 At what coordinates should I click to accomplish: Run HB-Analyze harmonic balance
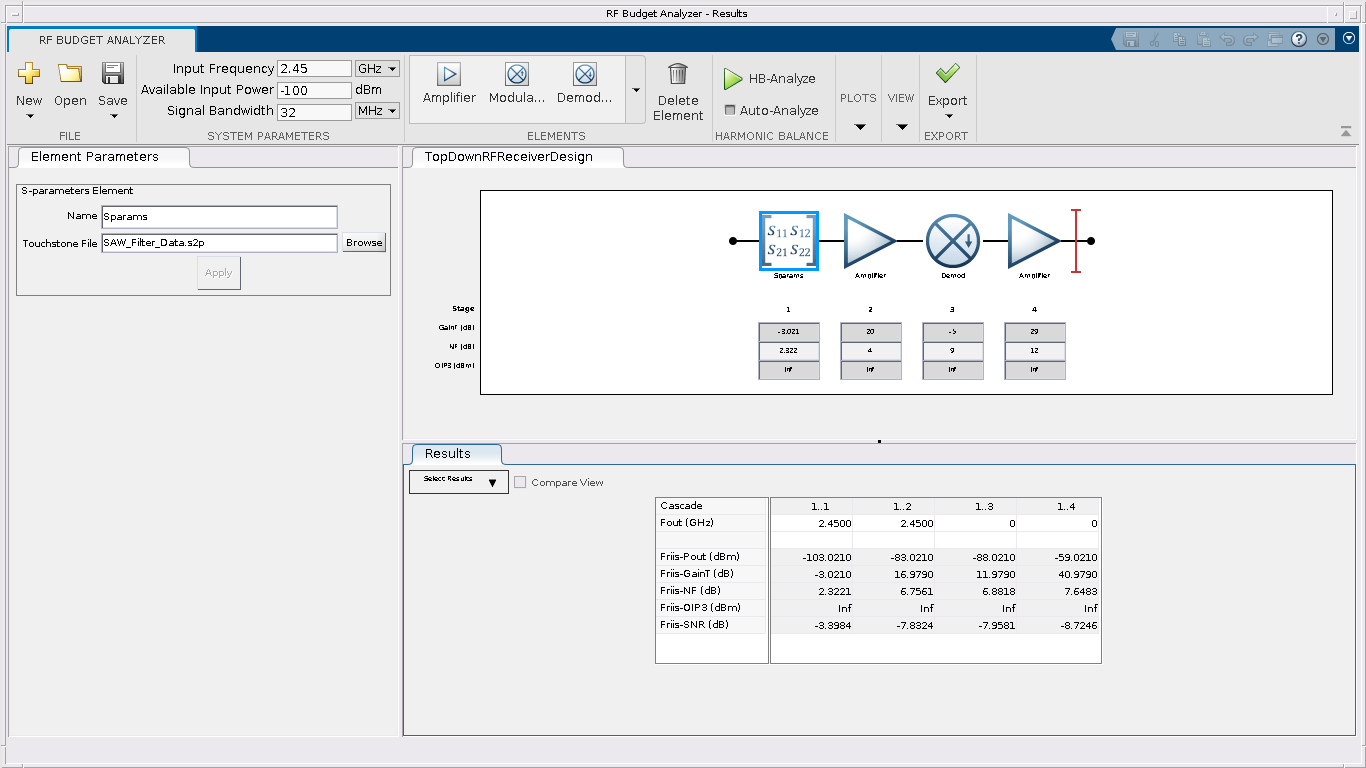pos(770,78)
